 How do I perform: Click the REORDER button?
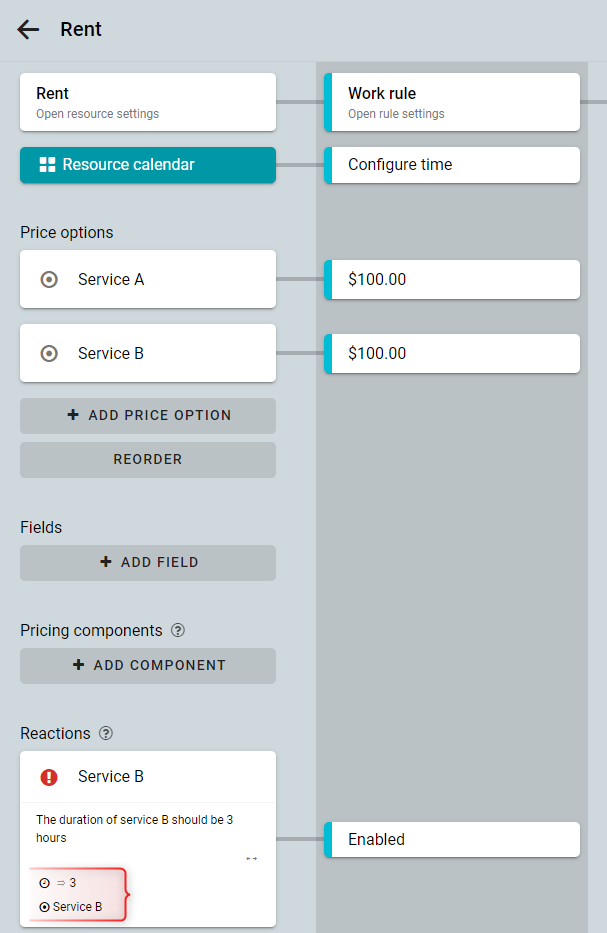[148, 459]
